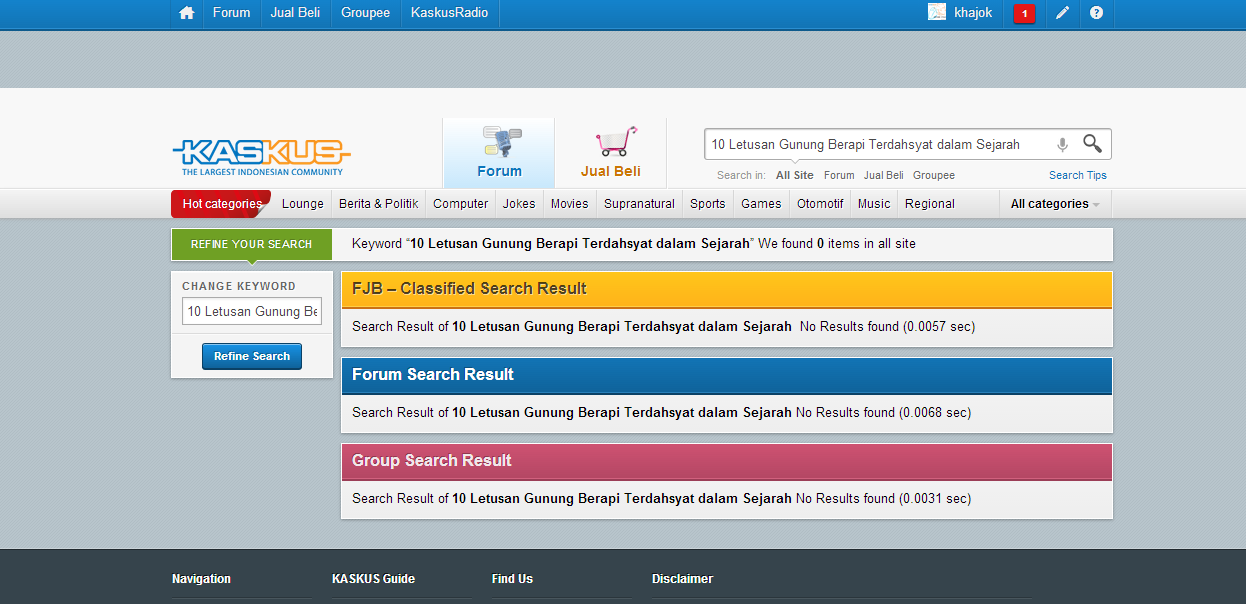Open Groupee in the top bar

tap(365, 13)
